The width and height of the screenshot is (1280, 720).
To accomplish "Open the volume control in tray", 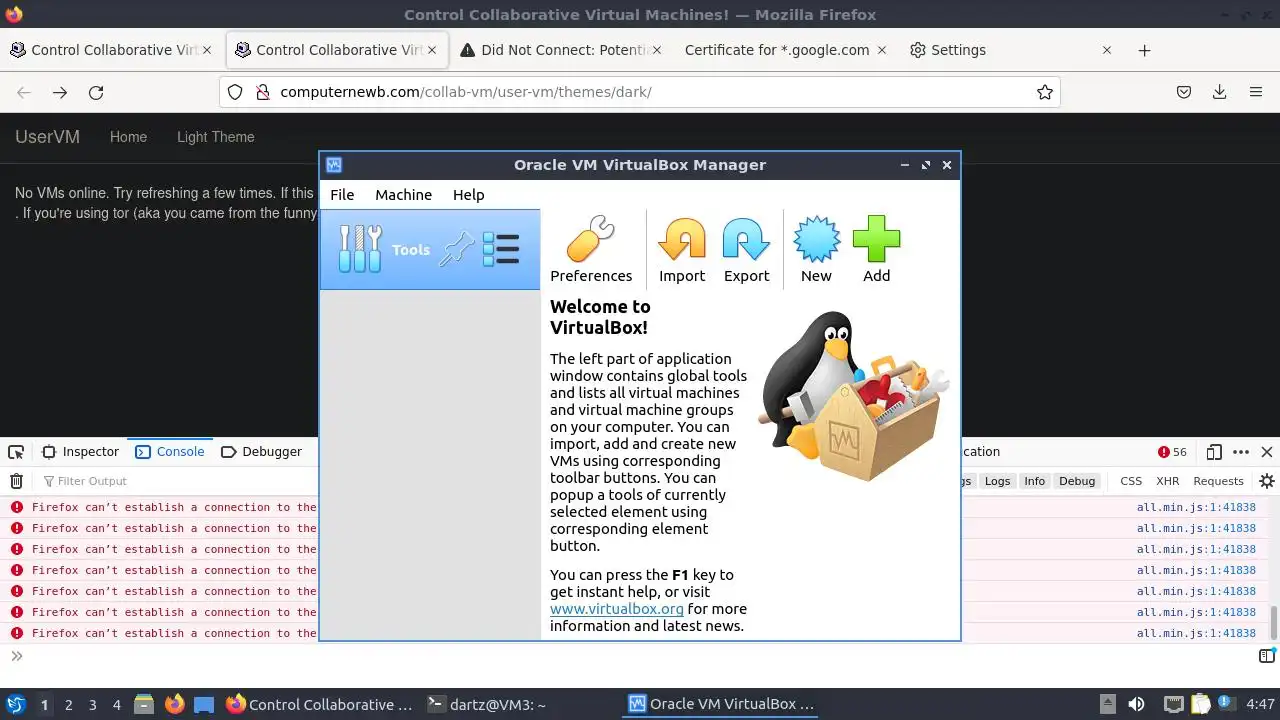I will click(x=1136, y=704).
